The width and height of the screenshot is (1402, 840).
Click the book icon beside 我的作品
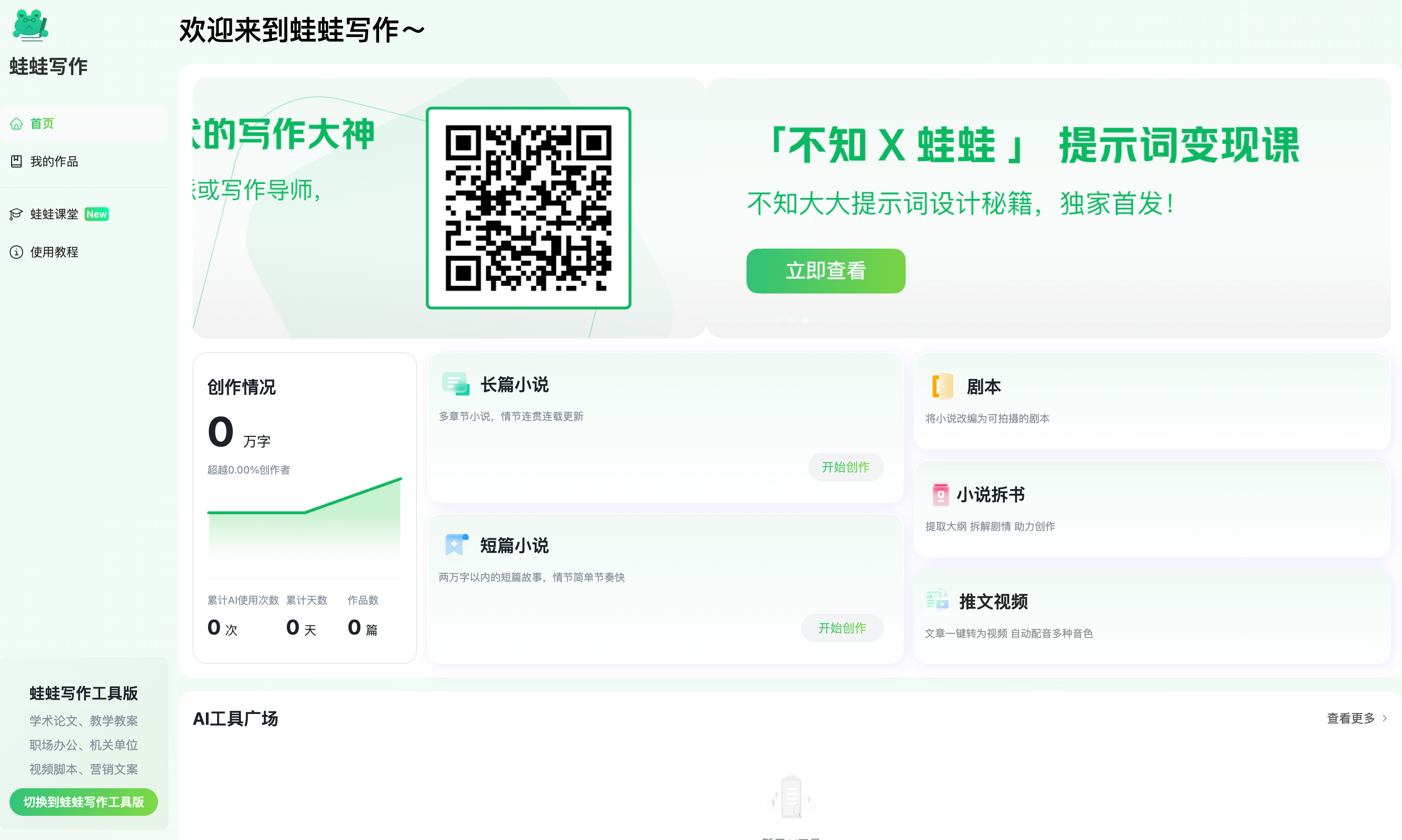point(16,161)
